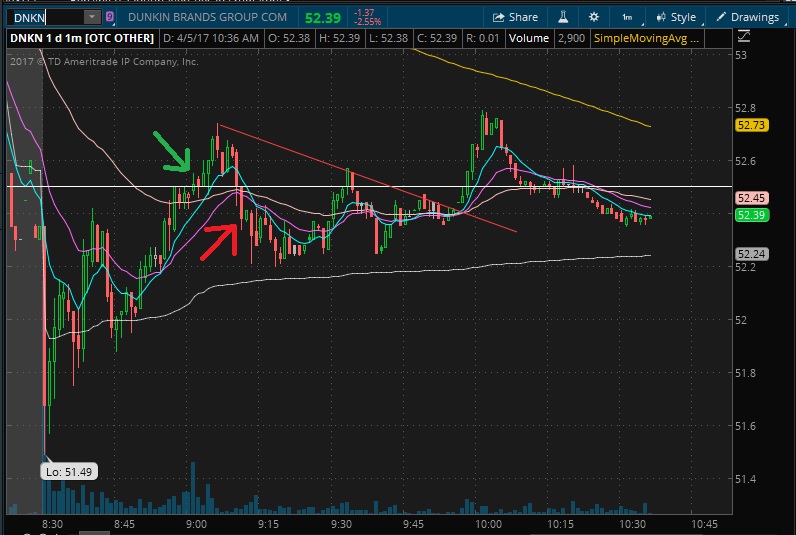Open the Style menu
Viewport: 796px width, 535px height.
pyautogui.click(x=677, y=17)
